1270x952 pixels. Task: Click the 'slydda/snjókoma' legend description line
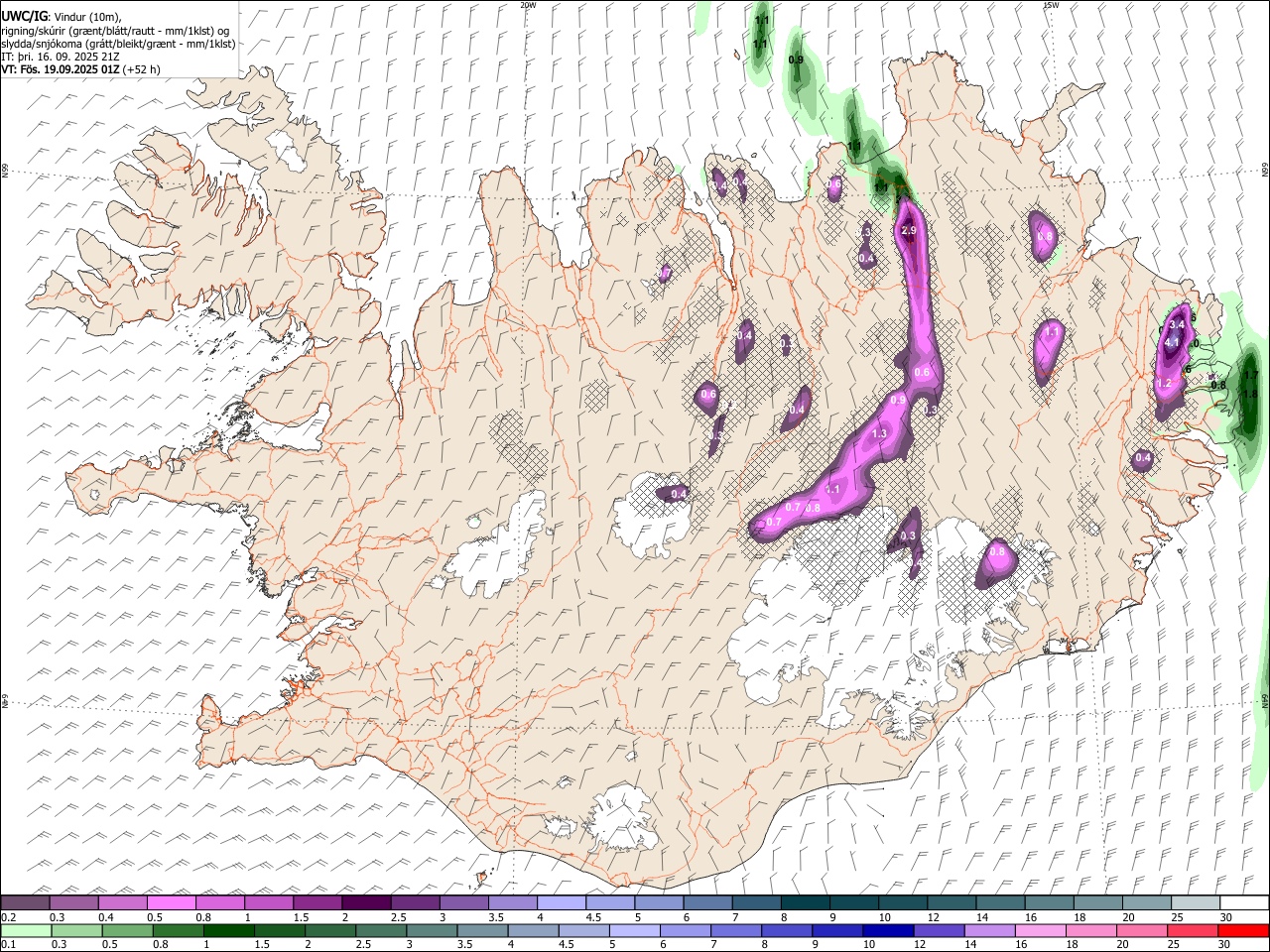point(118,44)
